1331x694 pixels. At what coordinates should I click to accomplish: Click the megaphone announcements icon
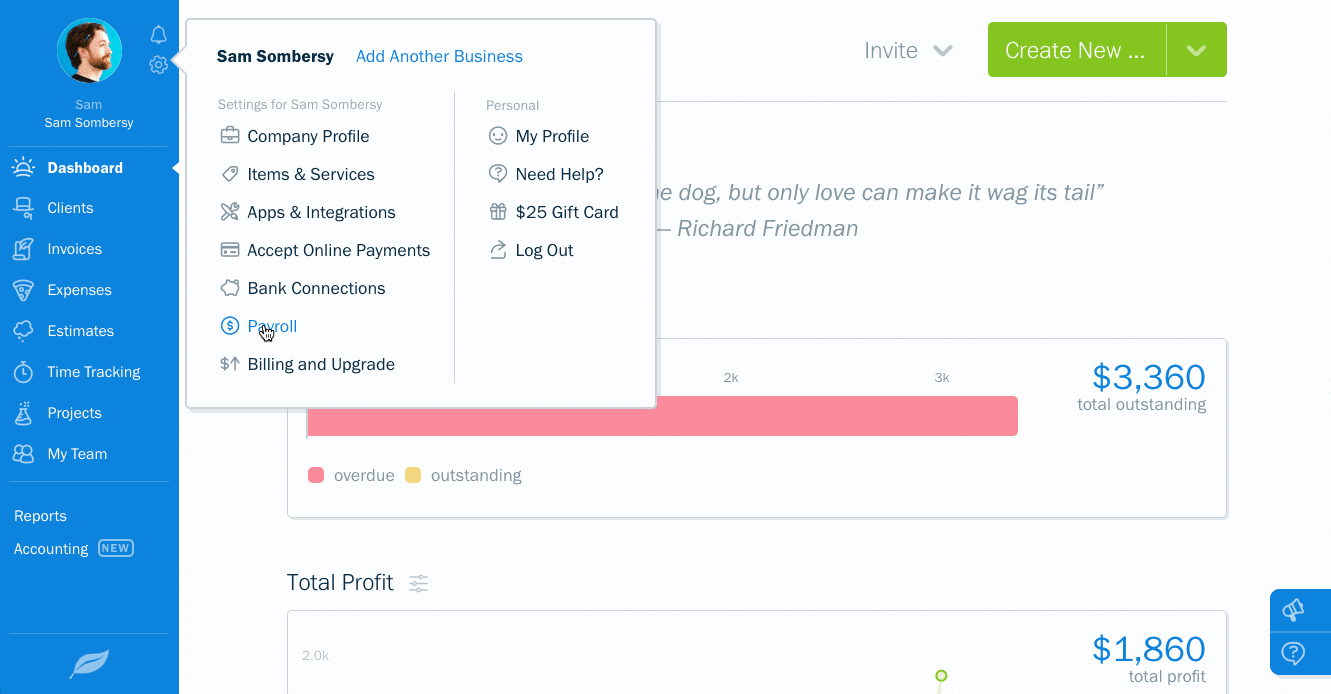click(1293, 610)
